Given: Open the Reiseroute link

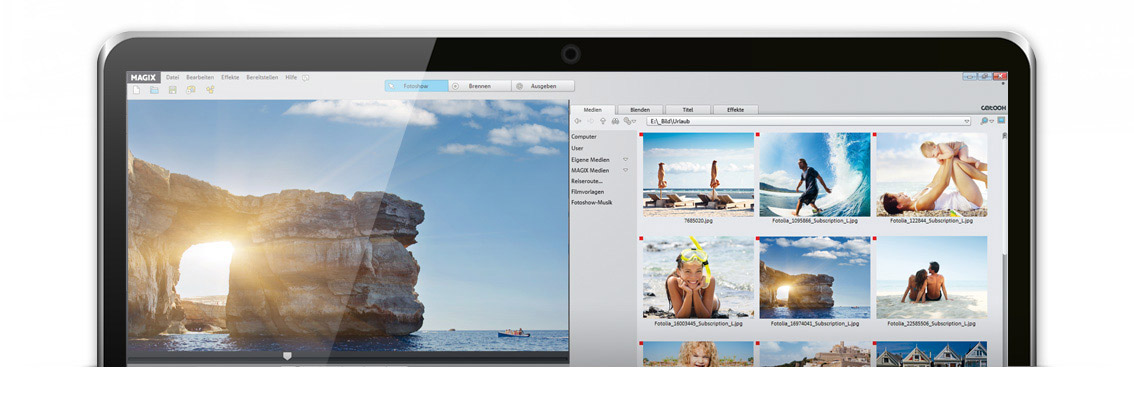Looking at the screenshot, I should (x=587, y=181).
